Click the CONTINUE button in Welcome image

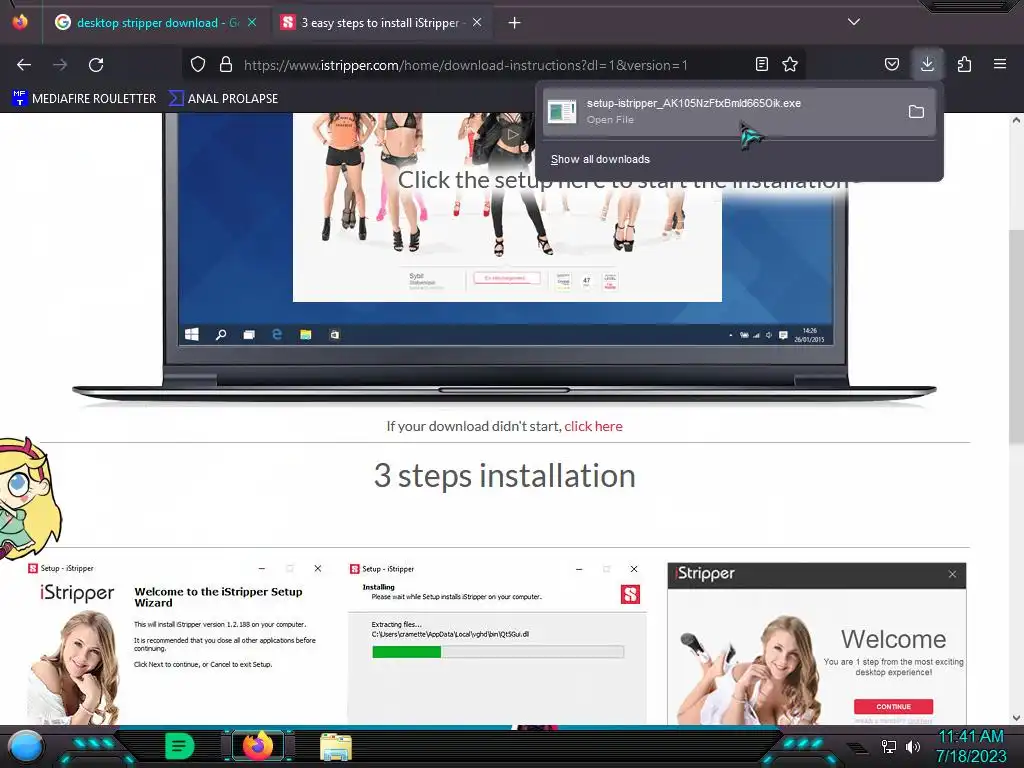point(893,707)
